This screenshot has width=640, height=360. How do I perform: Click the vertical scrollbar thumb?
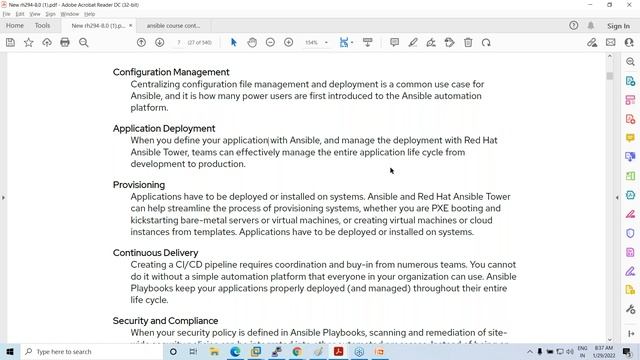point(610,76)
